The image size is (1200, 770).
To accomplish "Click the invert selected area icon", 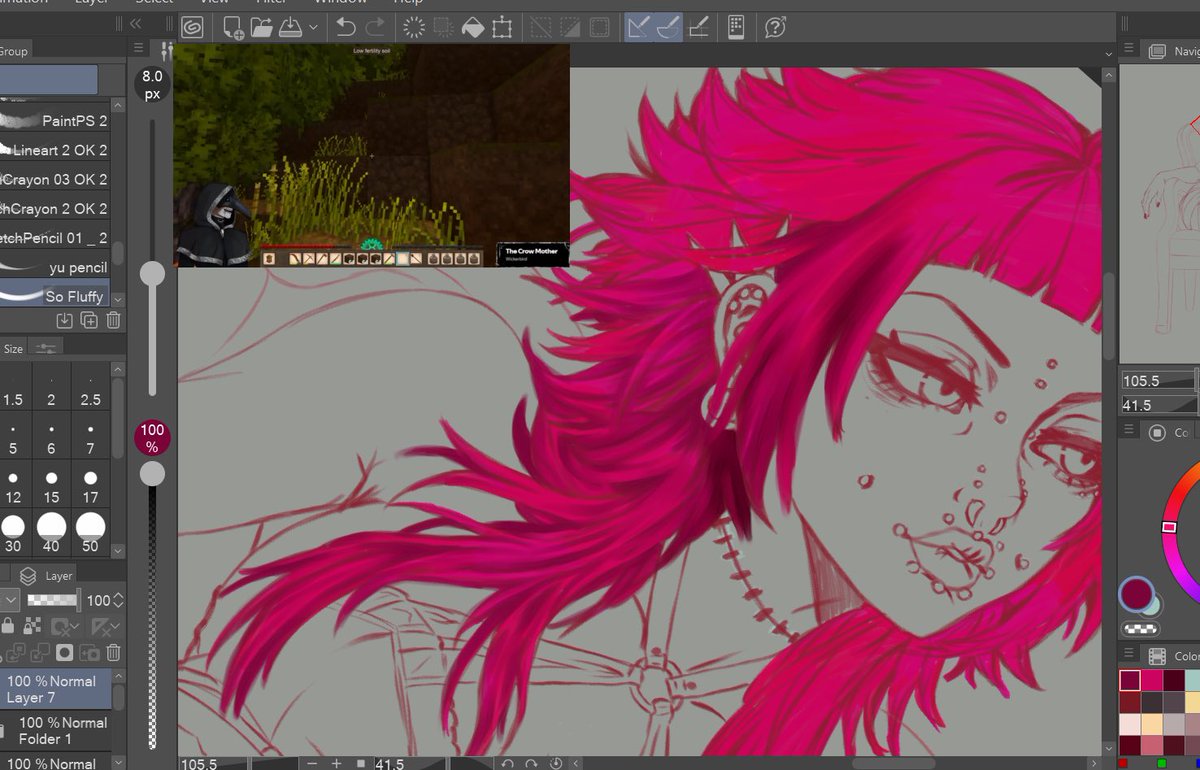I will point(570,27).
